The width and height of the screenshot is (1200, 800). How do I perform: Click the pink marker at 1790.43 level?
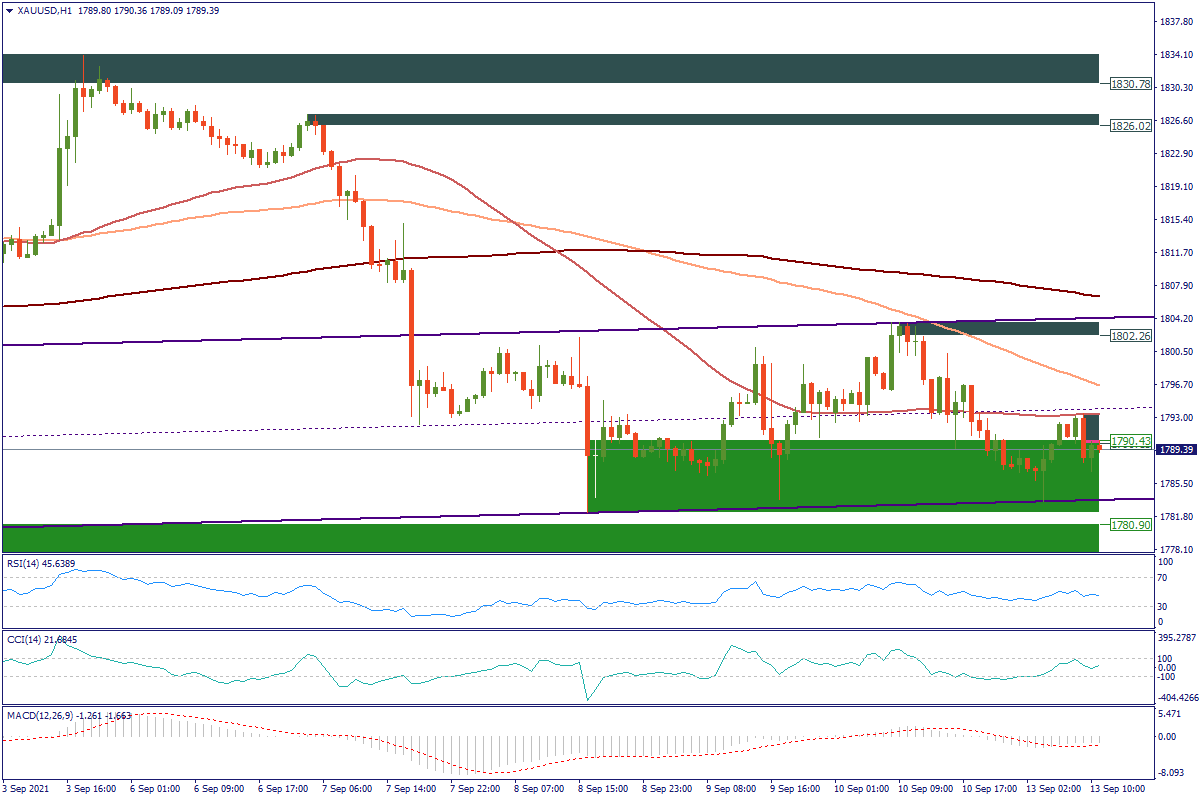[1092, 441]
